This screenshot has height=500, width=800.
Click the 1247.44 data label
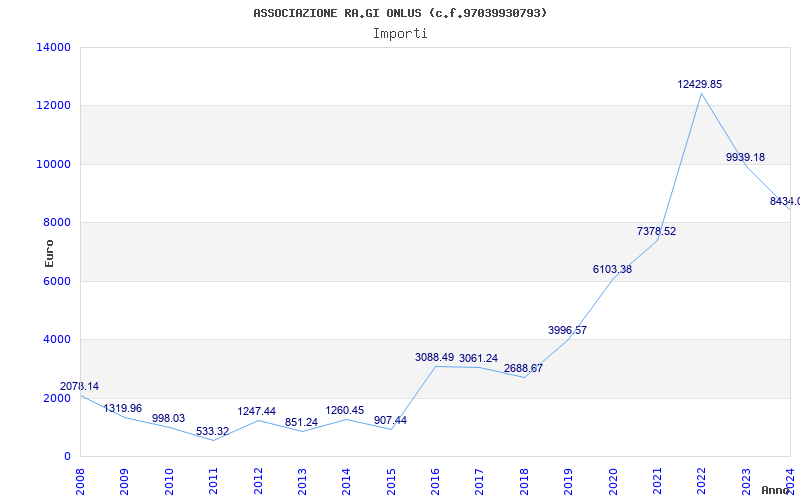257,411
